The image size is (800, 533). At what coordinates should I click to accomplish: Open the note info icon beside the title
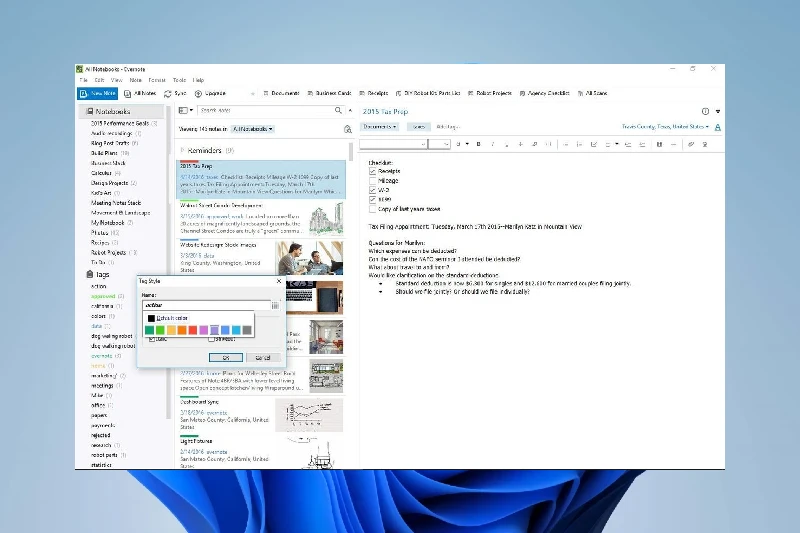click(705, 112)
